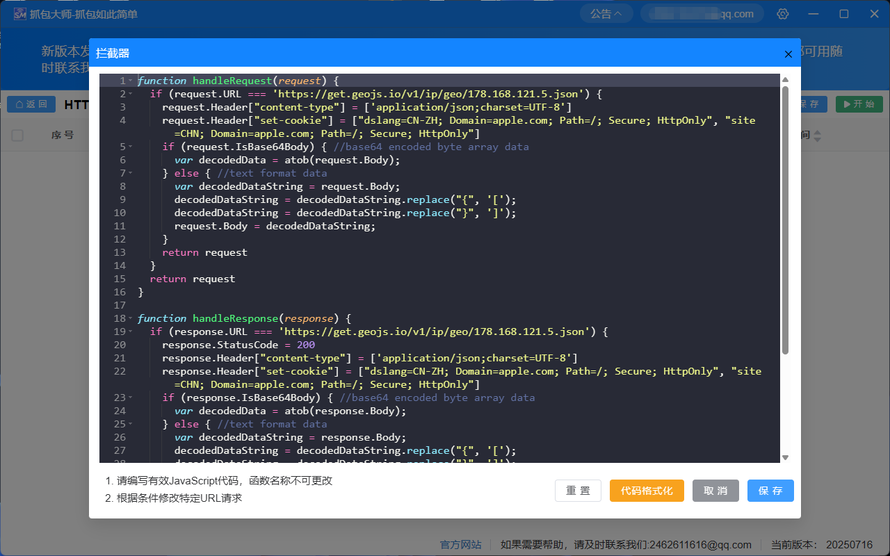The width and height of the screenshot is (890, 556).
Task: Click the sort arrows in table header
Action: point(817,136)
